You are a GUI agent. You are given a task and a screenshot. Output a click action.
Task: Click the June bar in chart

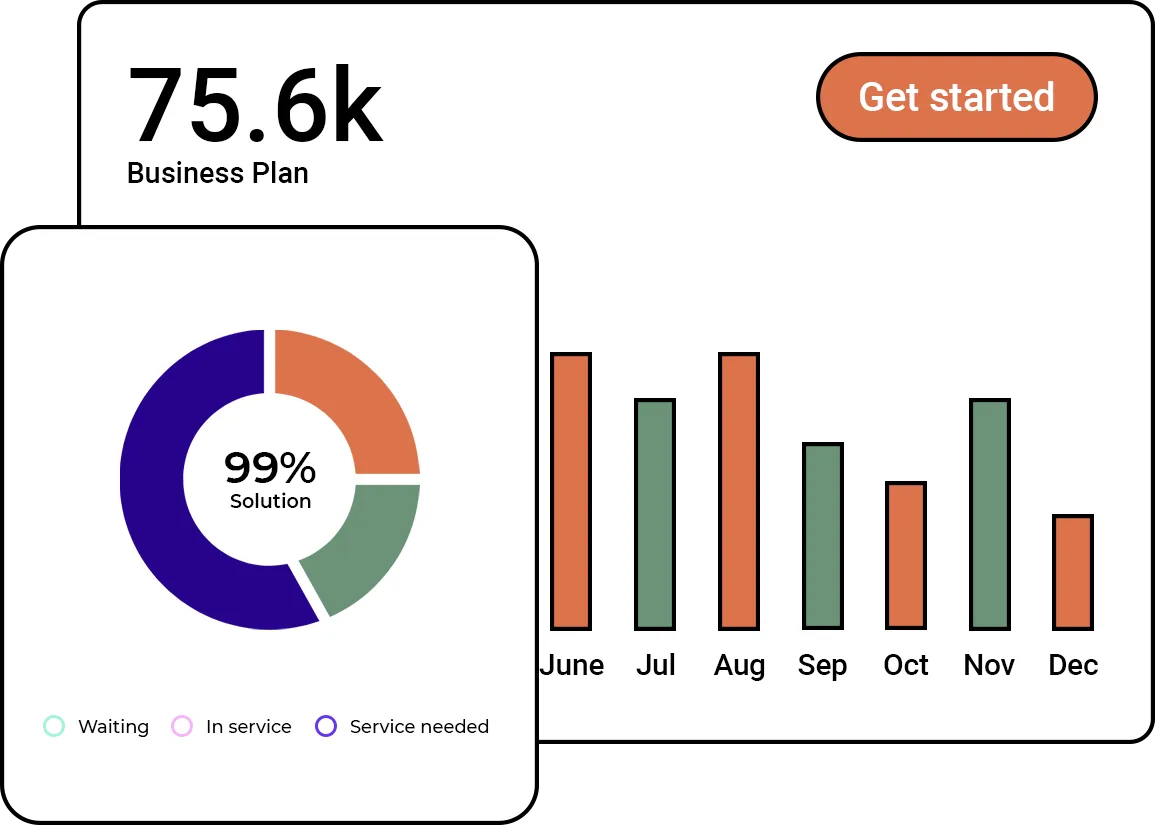pyautogui.click(x=571, y=490)
